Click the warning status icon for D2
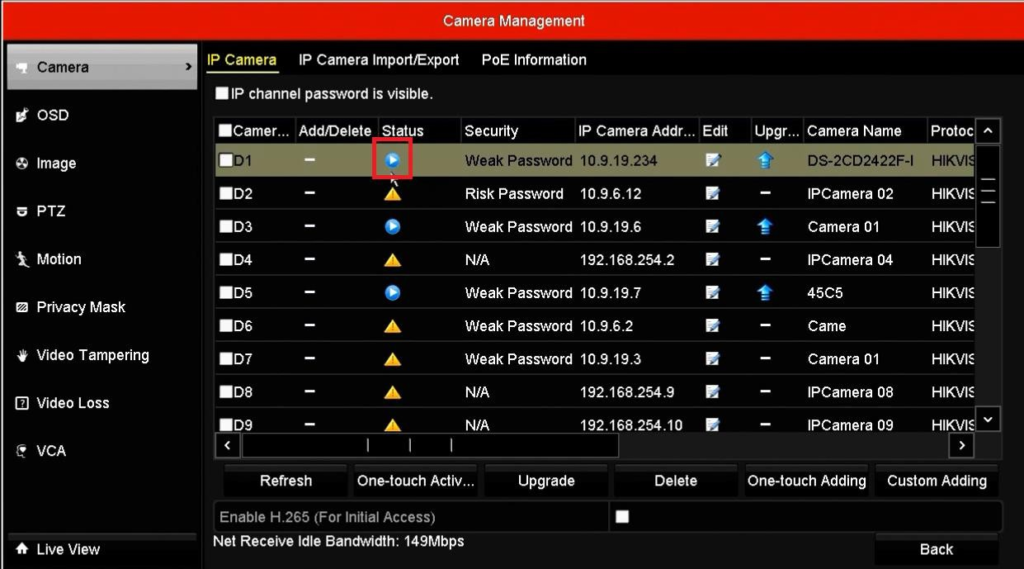 392,194
